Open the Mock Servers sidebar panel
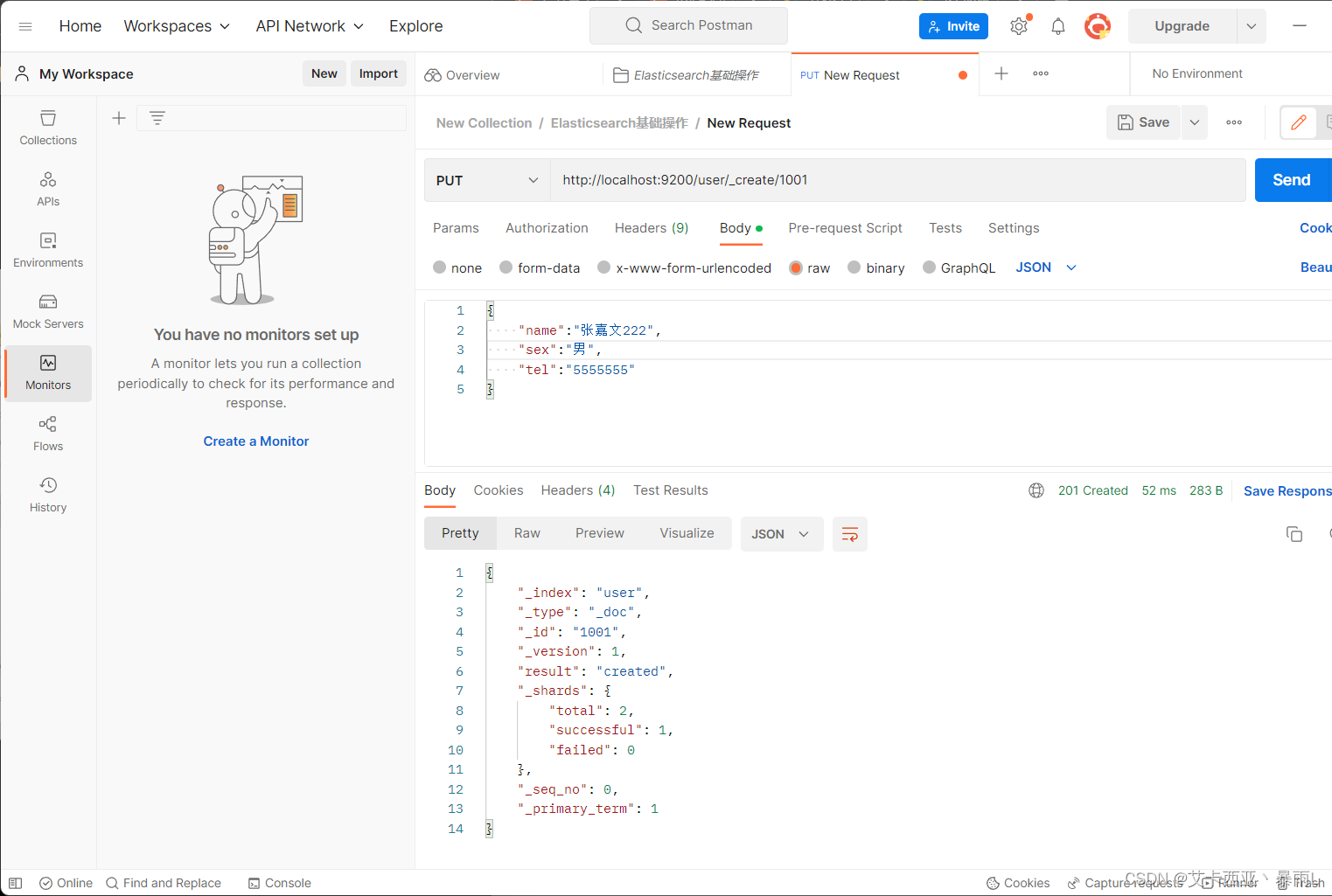The width and height of the screenshot is (1332, 896). [48, 312]
